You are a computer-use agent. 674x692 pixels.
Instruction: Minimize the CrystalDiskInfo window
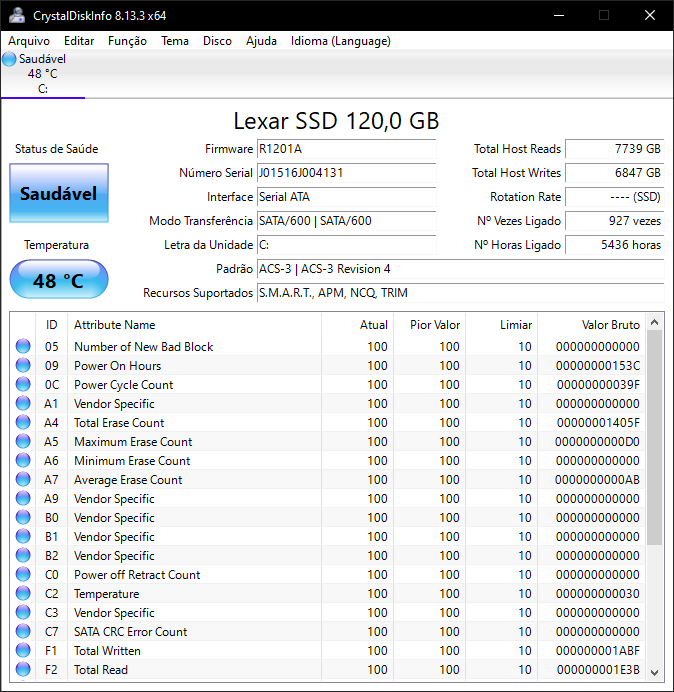(x=559, y=15)
